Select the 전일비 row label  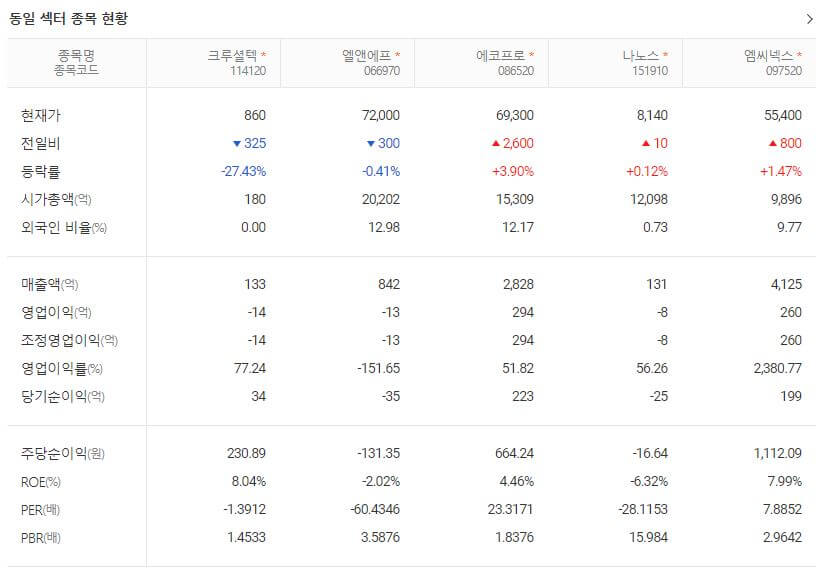point(41,143)
